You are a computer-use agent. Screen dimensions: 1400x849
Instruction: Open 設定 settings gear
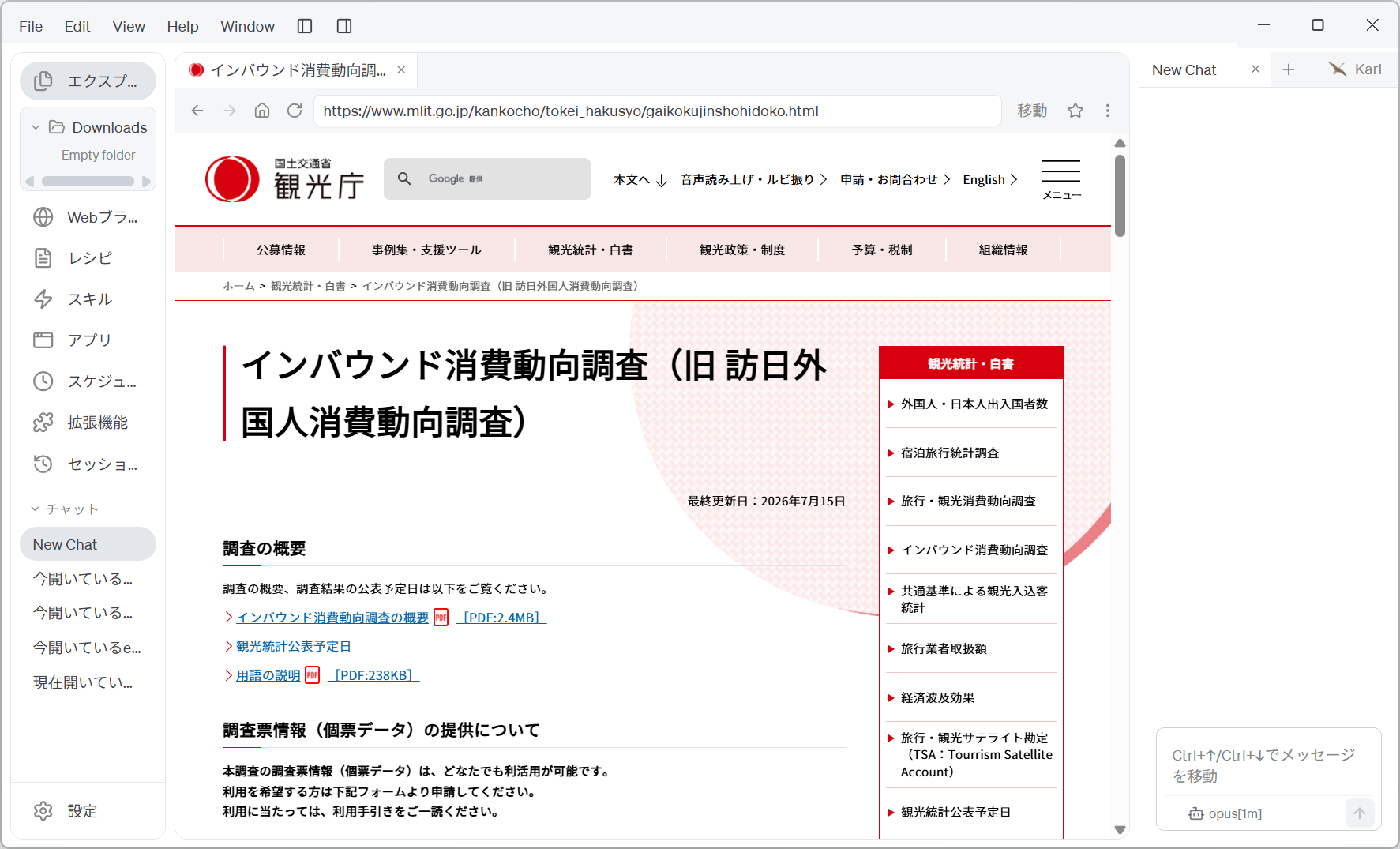point(66,811)
